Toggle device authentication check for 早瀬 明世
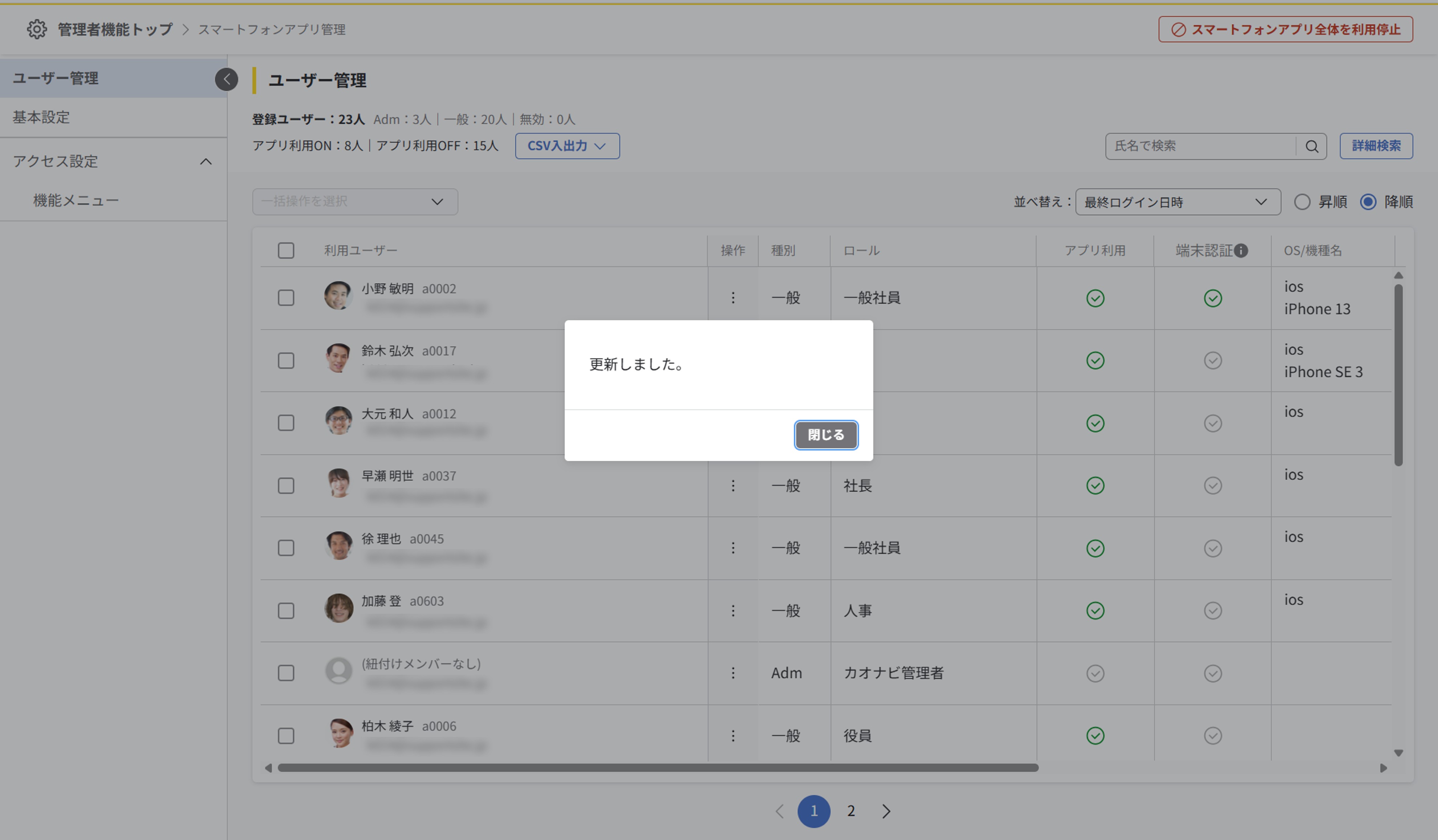The height and width of the screenshot is (840, 1438). (1212, 486)
